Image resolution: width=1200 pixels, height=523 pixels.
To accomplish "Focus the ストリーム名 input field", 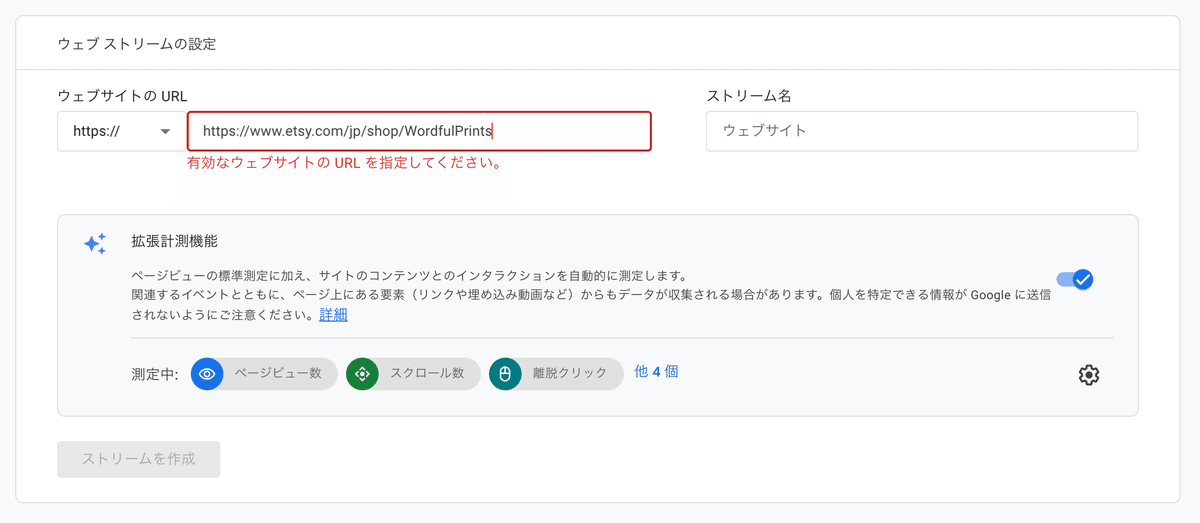I will pos(922,131).
